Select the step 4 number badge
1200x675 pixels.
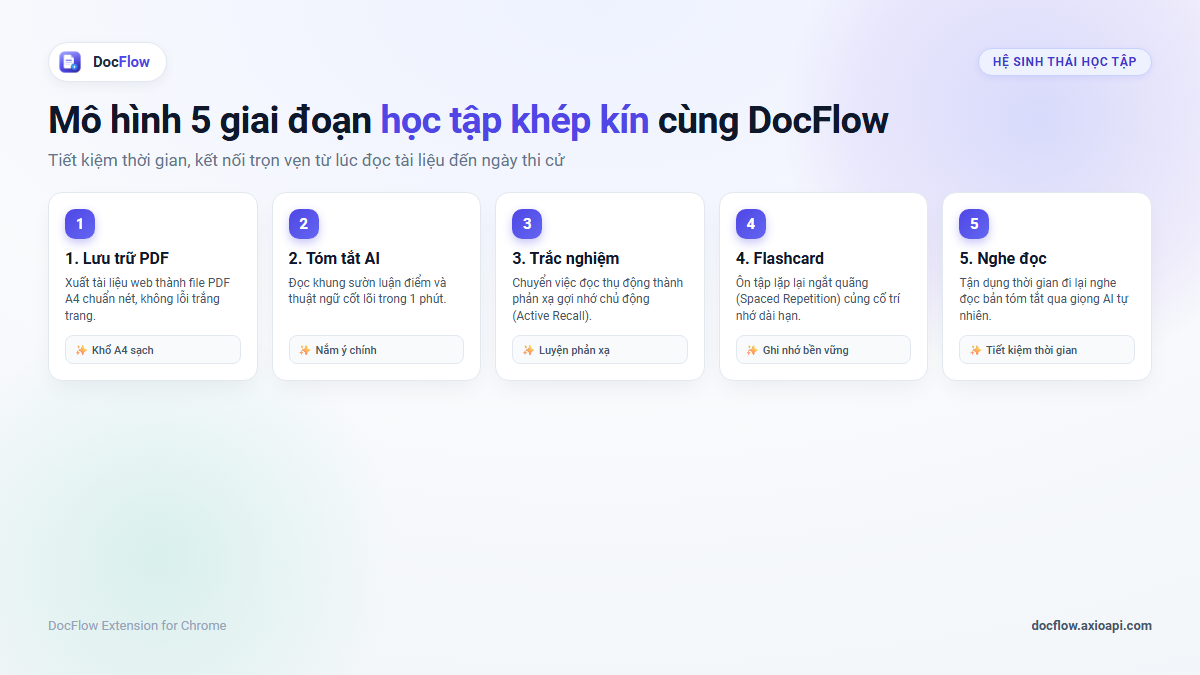[x=751, y=224]
